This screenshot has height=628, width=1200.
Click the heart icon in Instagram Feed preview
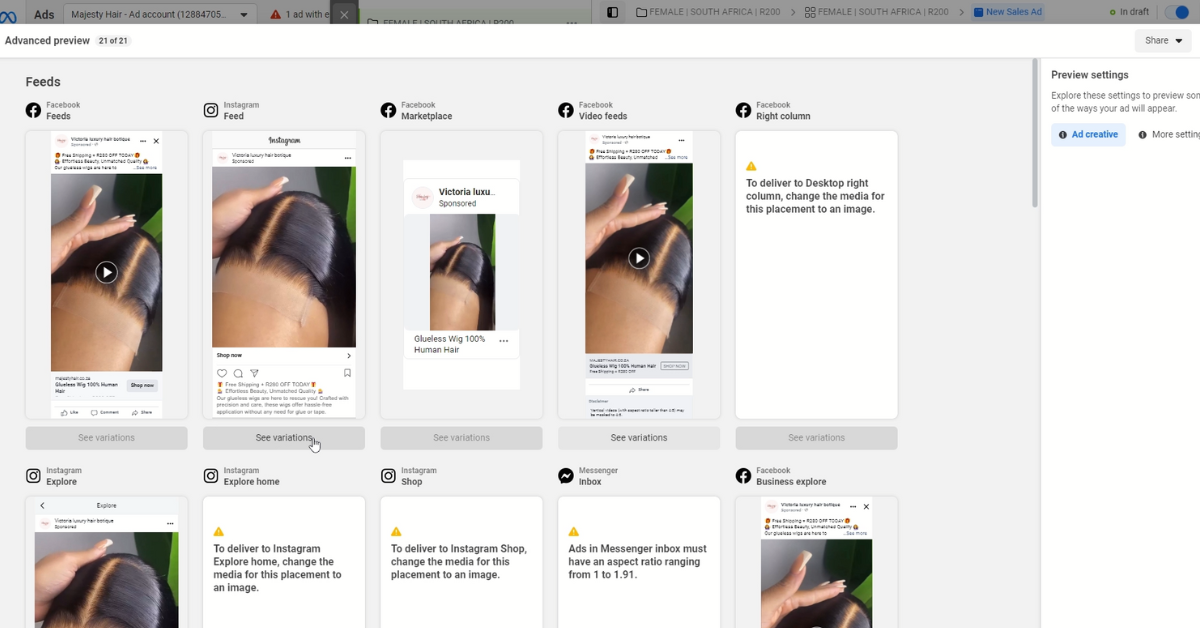221,373
